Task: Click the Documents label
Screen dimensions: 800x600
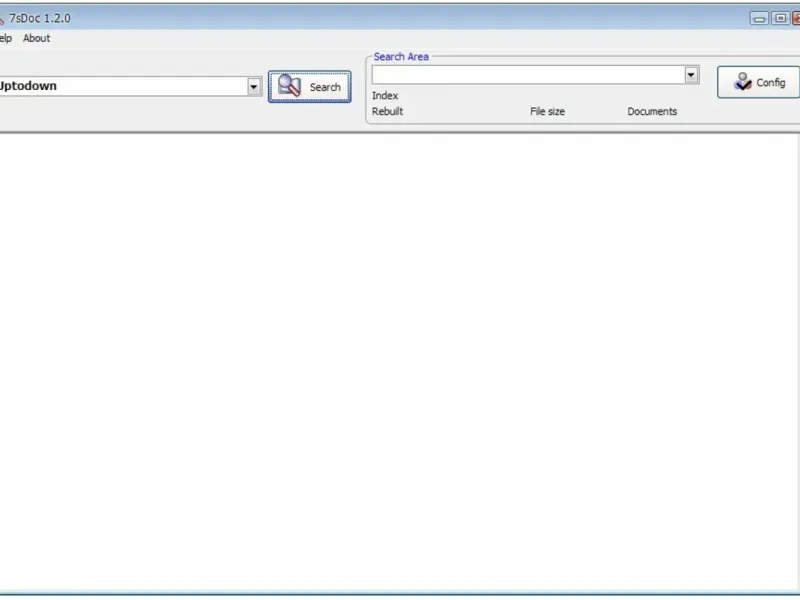Action: (x=652, y=111)
